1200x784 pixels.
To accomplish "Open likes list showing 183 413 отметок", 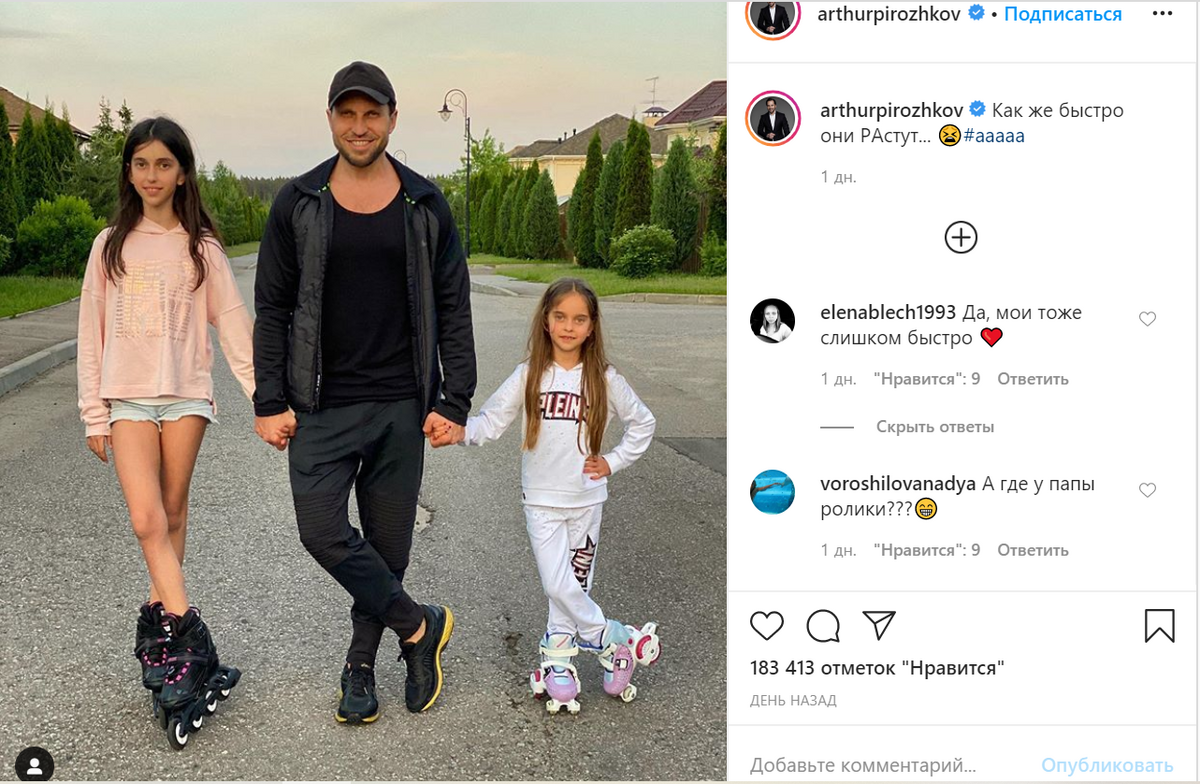I will (x=877, y=668).
